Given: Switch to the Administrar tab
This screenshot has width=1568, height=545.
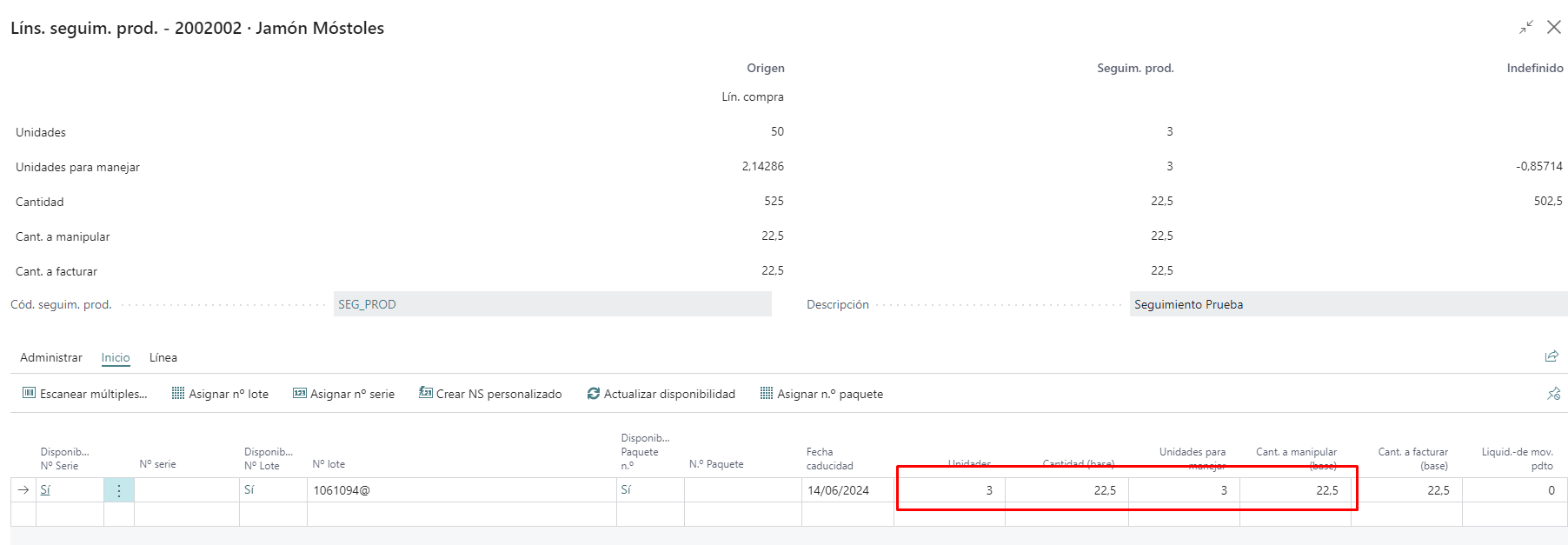Looking at the screenshot, I should (x=51, y=357).
